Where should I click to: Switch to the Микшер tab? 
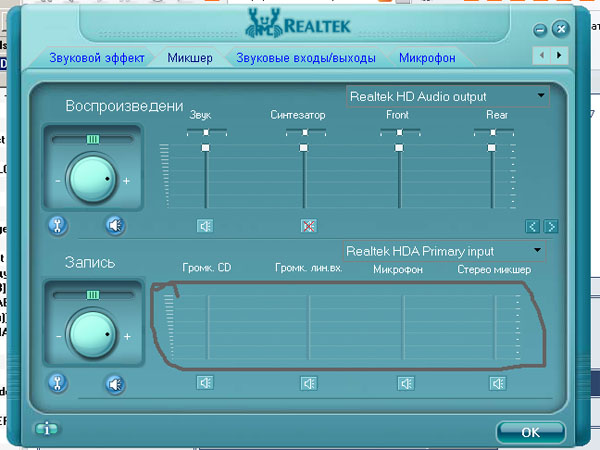pos(190,58)
